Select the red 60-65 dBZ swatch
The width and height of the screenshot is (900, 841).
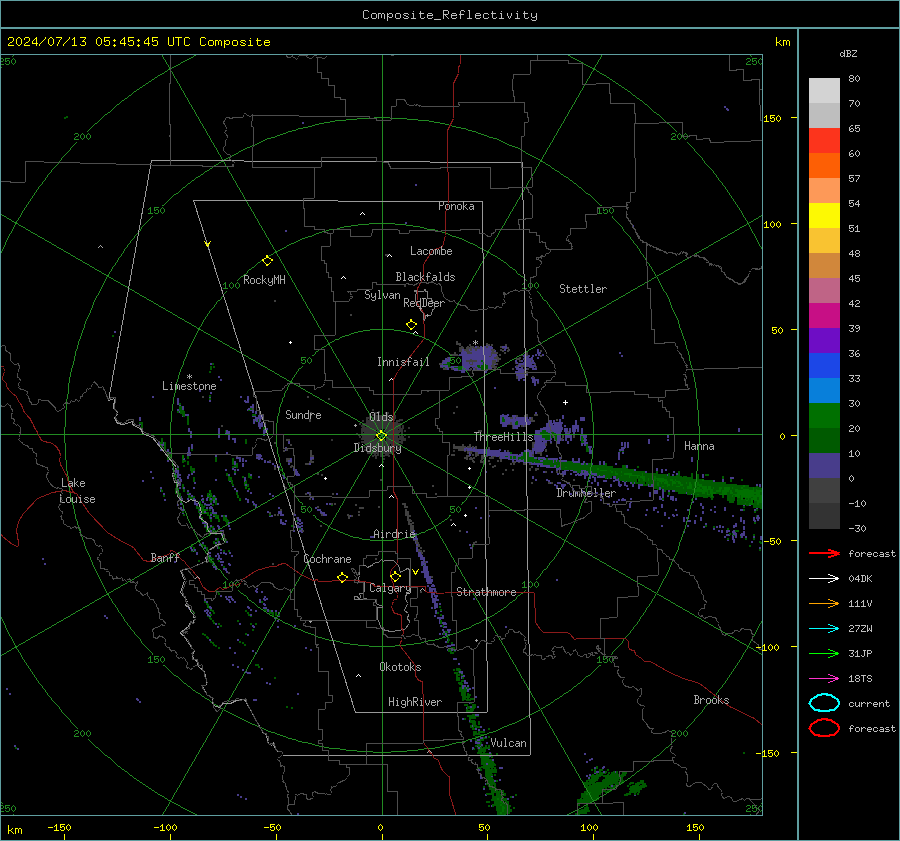tap(824, 141)
